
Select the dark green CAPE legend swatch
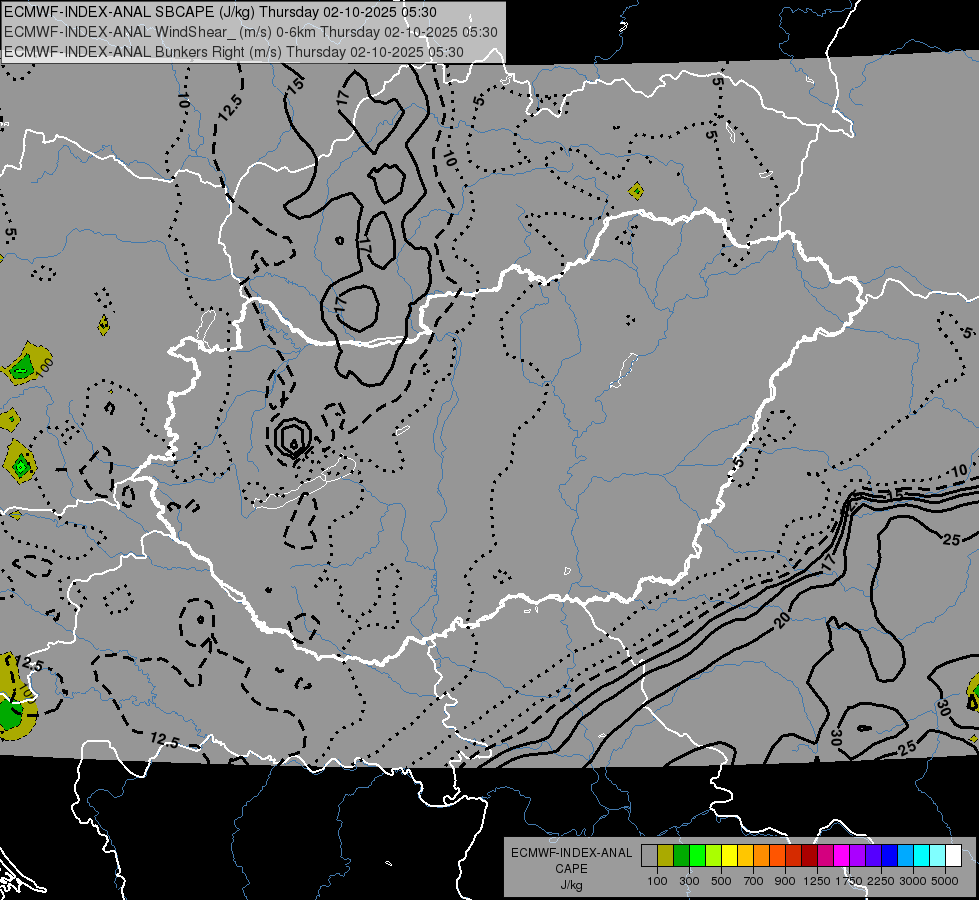682,855
